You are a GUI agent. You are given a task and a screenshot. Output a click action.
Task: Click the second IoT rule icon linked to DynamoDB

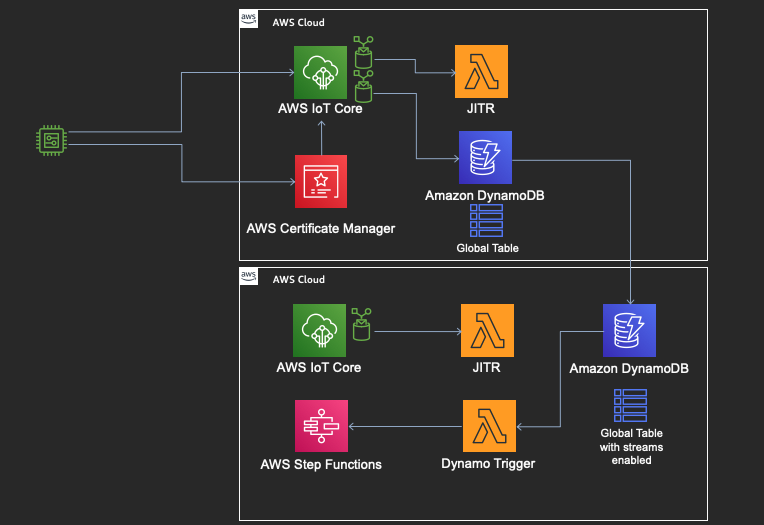tap(363, 86)
